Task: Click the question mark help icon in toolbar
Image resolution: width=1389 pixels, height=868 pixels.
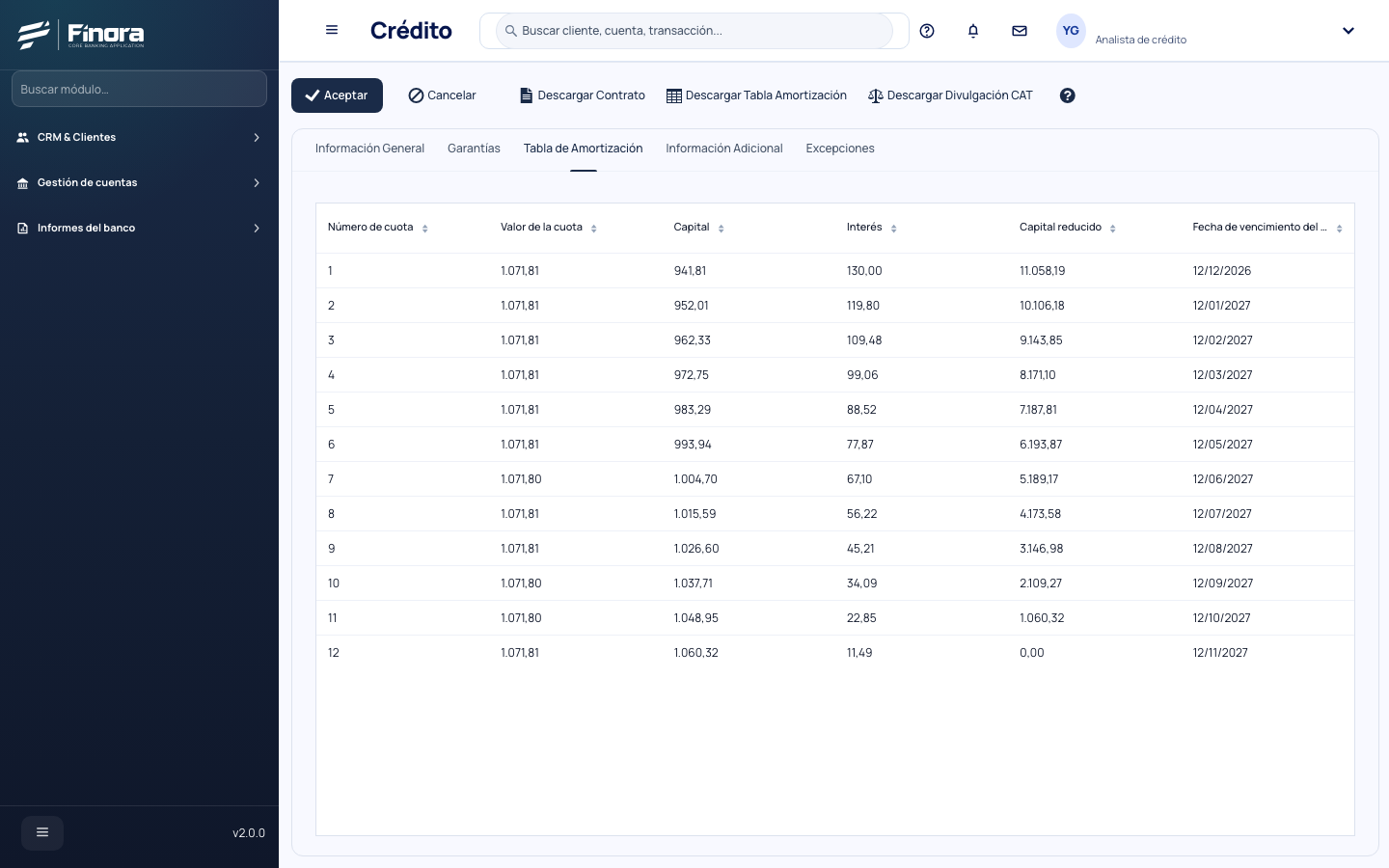Action: [1068, 95]
